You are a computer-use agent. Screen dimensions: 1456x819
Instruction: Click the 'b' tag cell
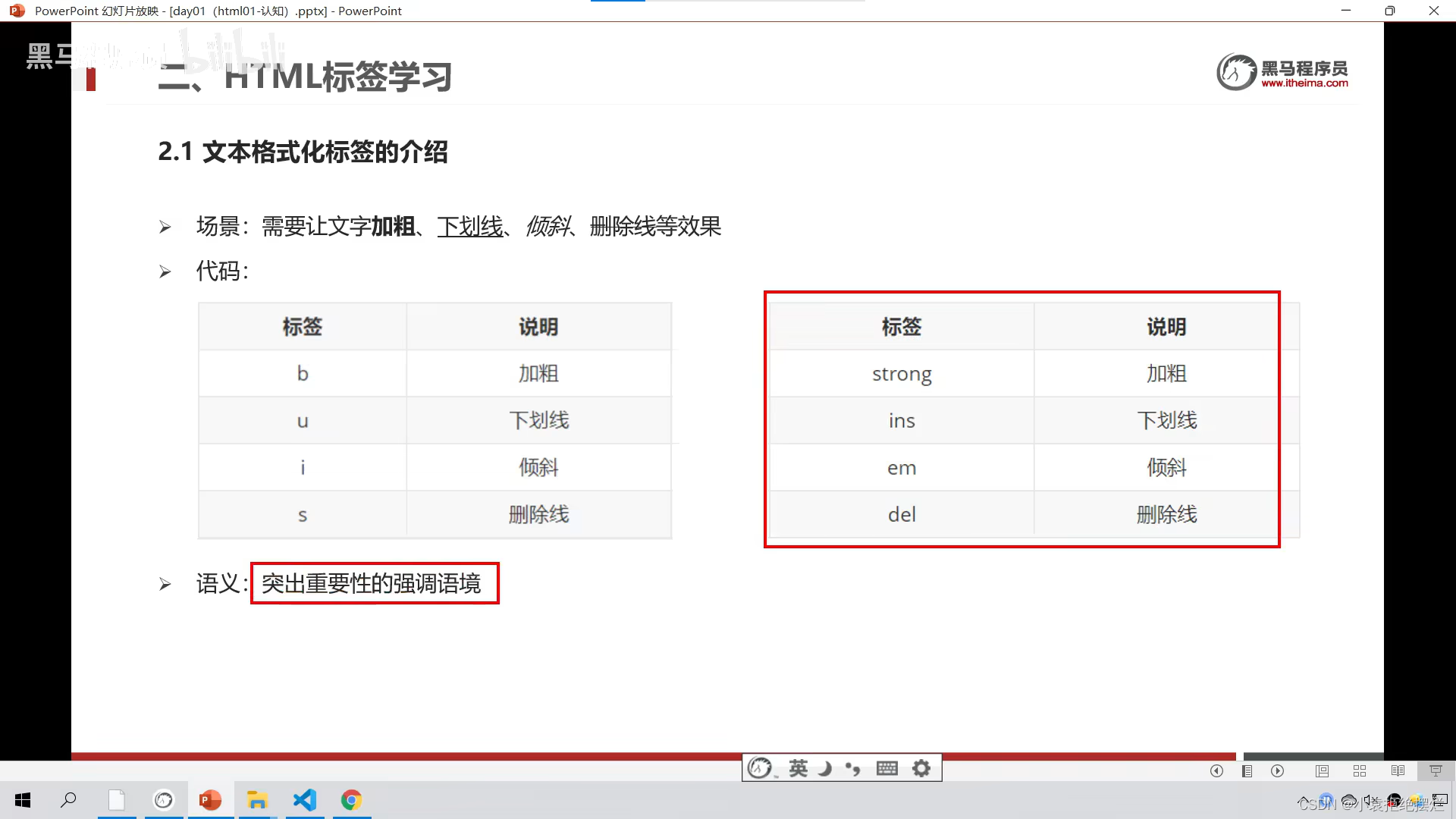[303, 374]
